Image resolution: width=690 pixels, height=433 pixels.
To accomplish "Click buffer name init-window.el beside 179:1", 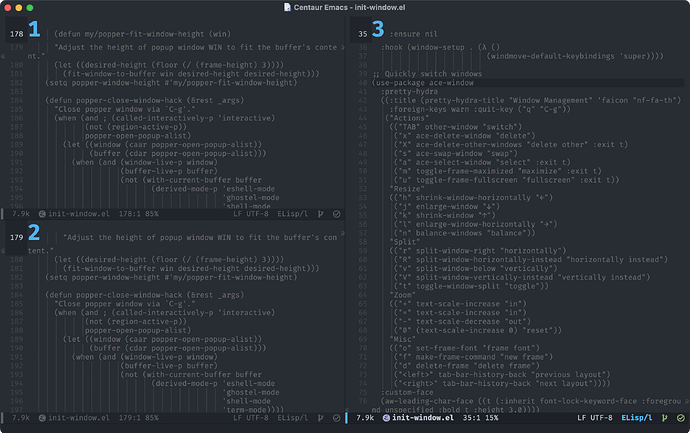I will 79,418.
